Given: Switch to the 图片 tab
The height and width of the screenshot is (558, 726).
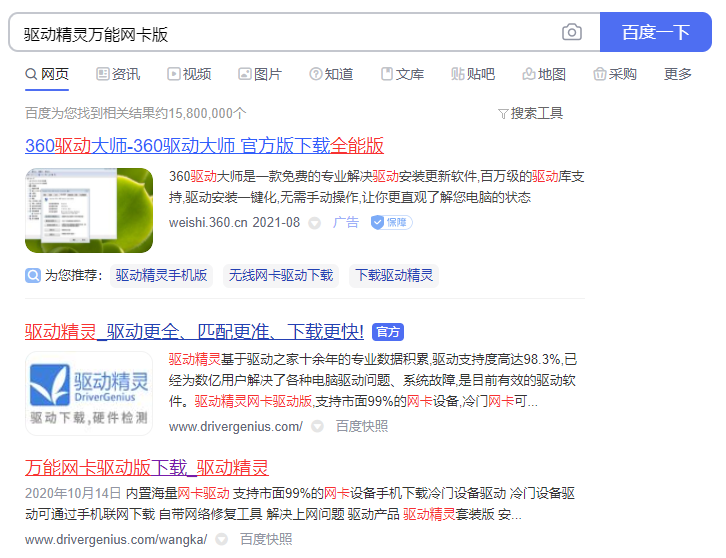Looking at the screenshot, I should coord(260,74).
